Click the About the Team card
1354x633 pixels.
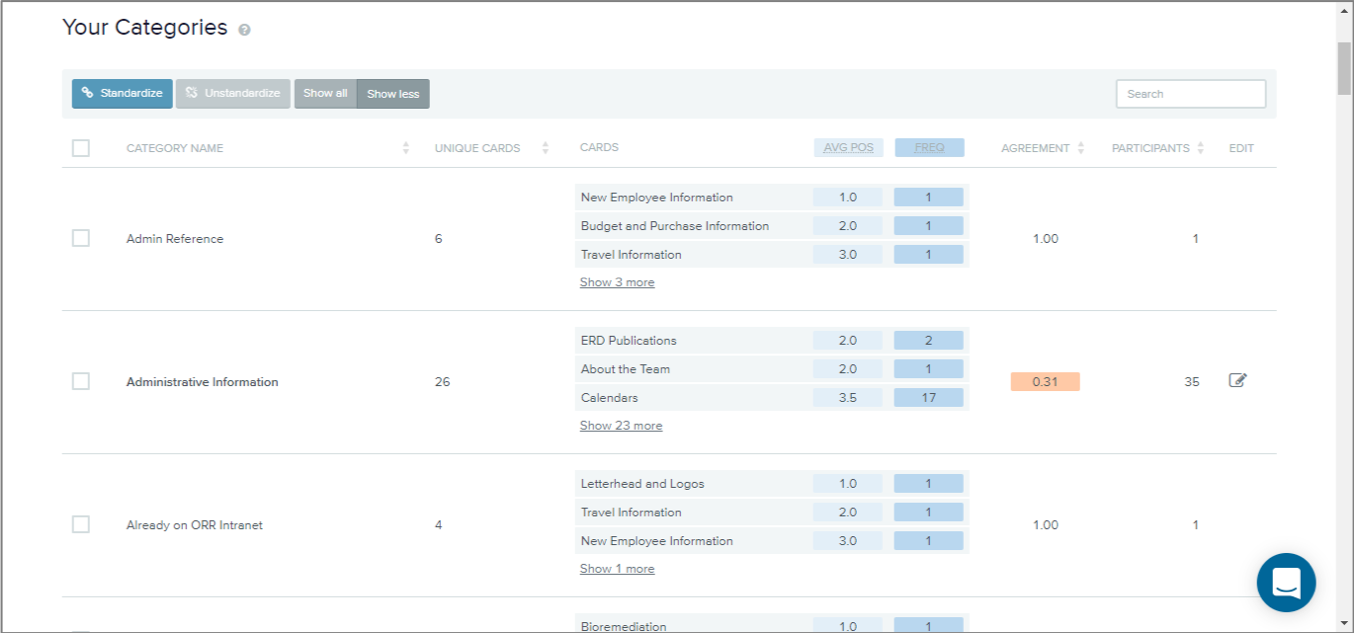(625, 369)
